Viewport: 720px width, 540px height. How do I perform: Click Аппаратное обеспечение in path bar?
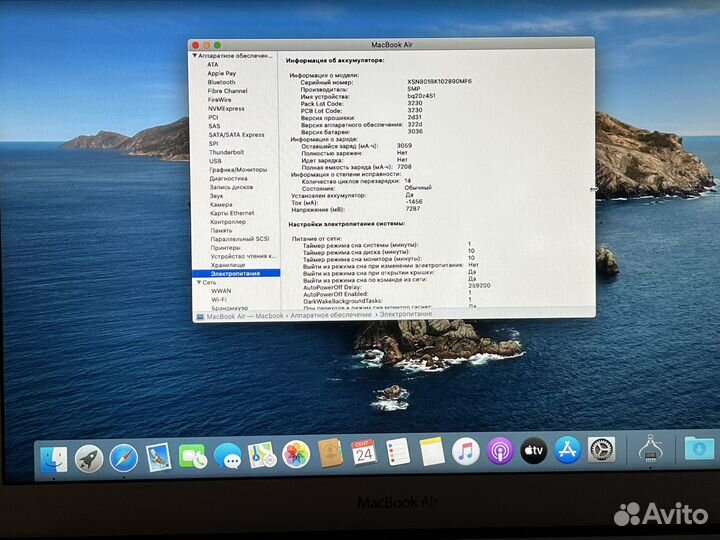click(x=331, y=315)
